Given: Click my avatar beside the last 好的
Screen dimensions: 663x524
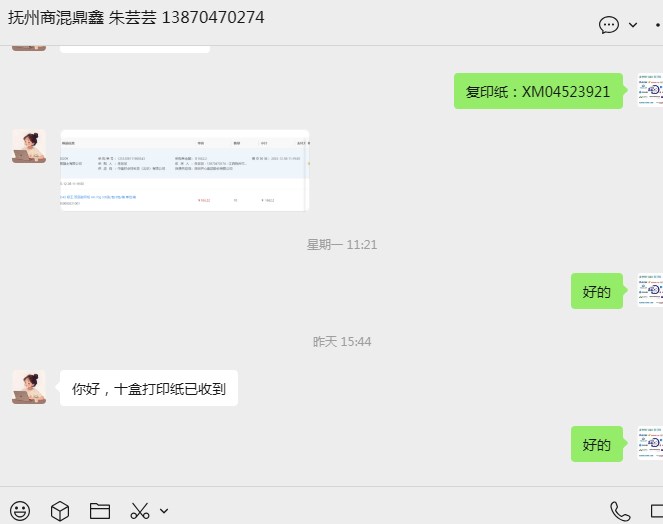Looking at the screenshot, I should pos(650,443).
